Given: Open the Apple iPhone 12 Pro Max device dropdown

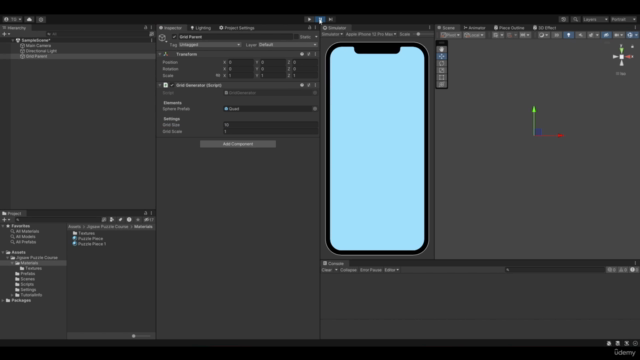Looking at the screenshot, I should [371, 34].
